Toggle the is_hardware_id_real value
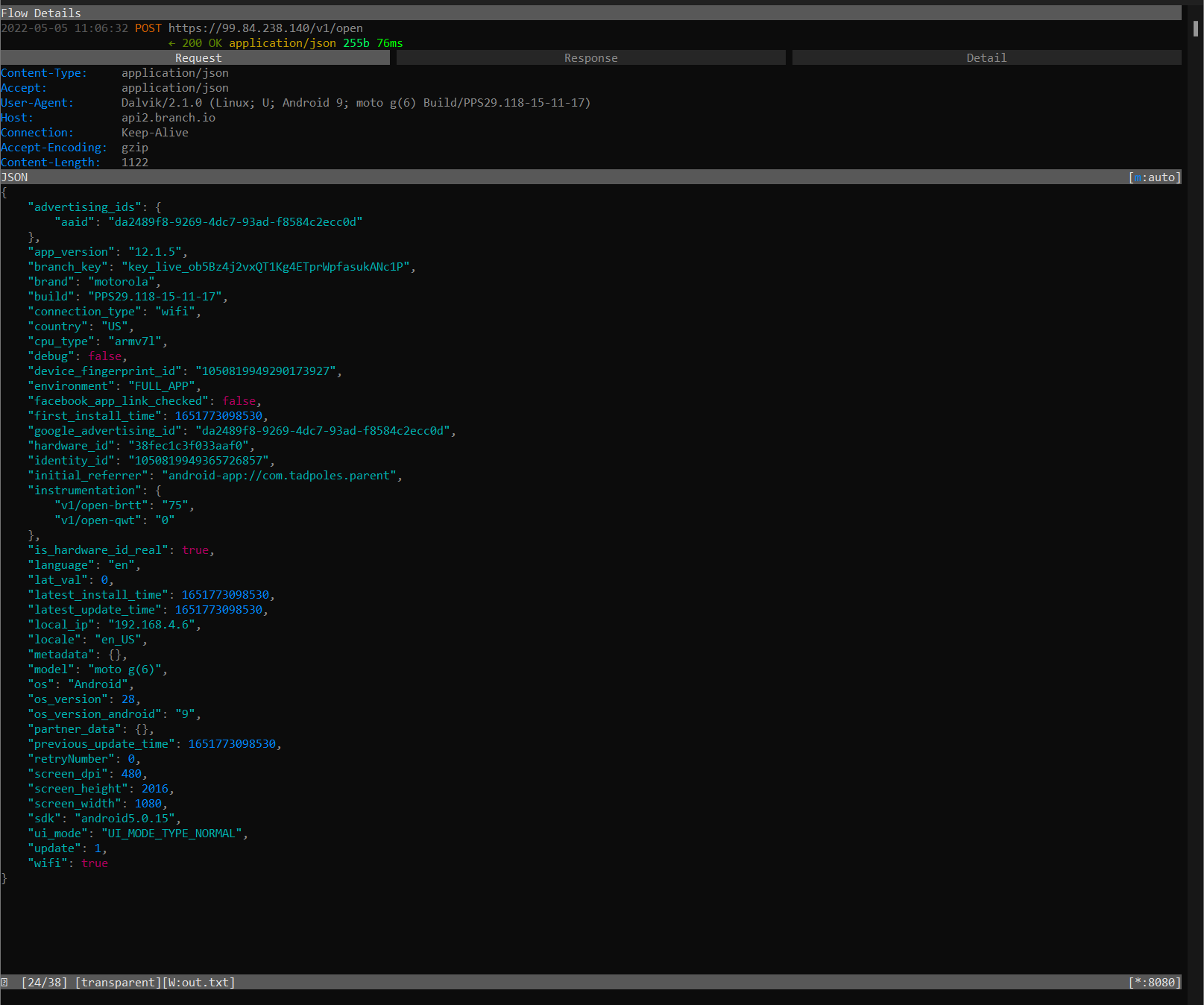This screenshot has width=1204, height=1005. [x=195, y=549]
